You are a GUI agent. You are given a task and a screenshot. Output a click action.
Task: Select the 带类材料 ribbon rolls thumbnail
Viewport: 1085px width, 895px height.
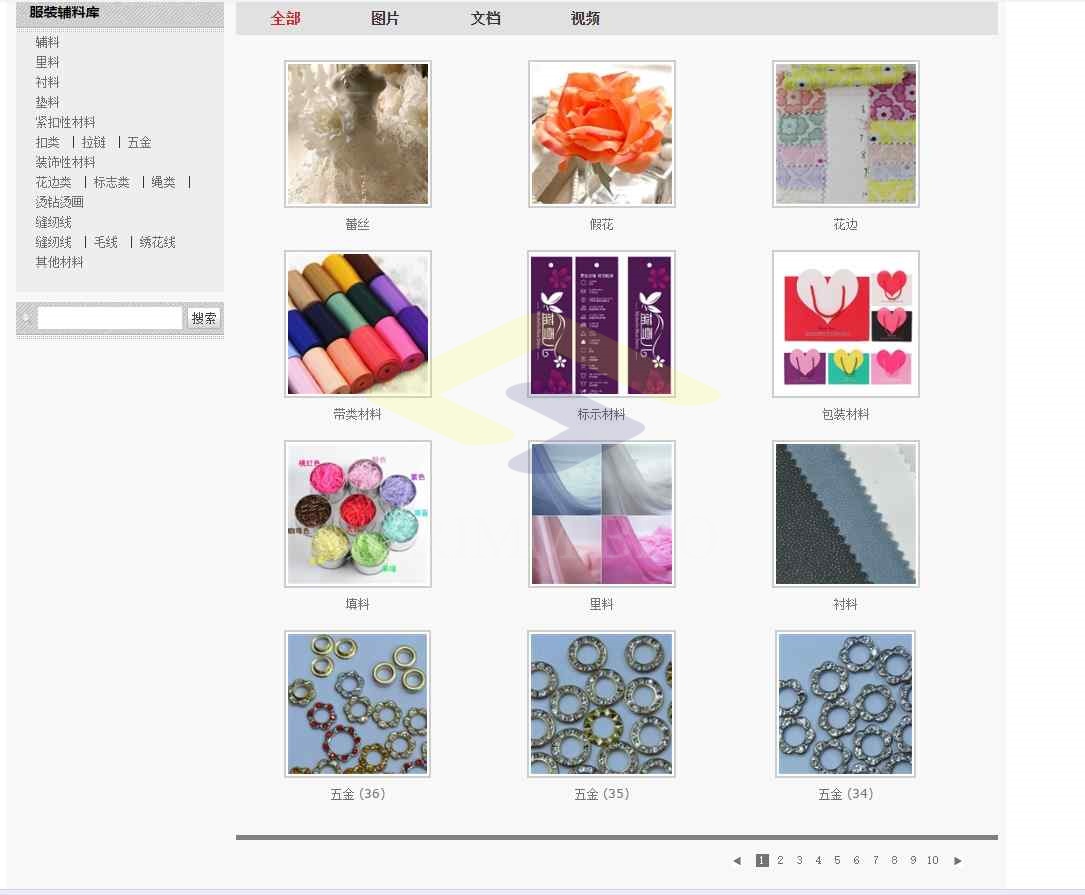[x=357, y=324]
